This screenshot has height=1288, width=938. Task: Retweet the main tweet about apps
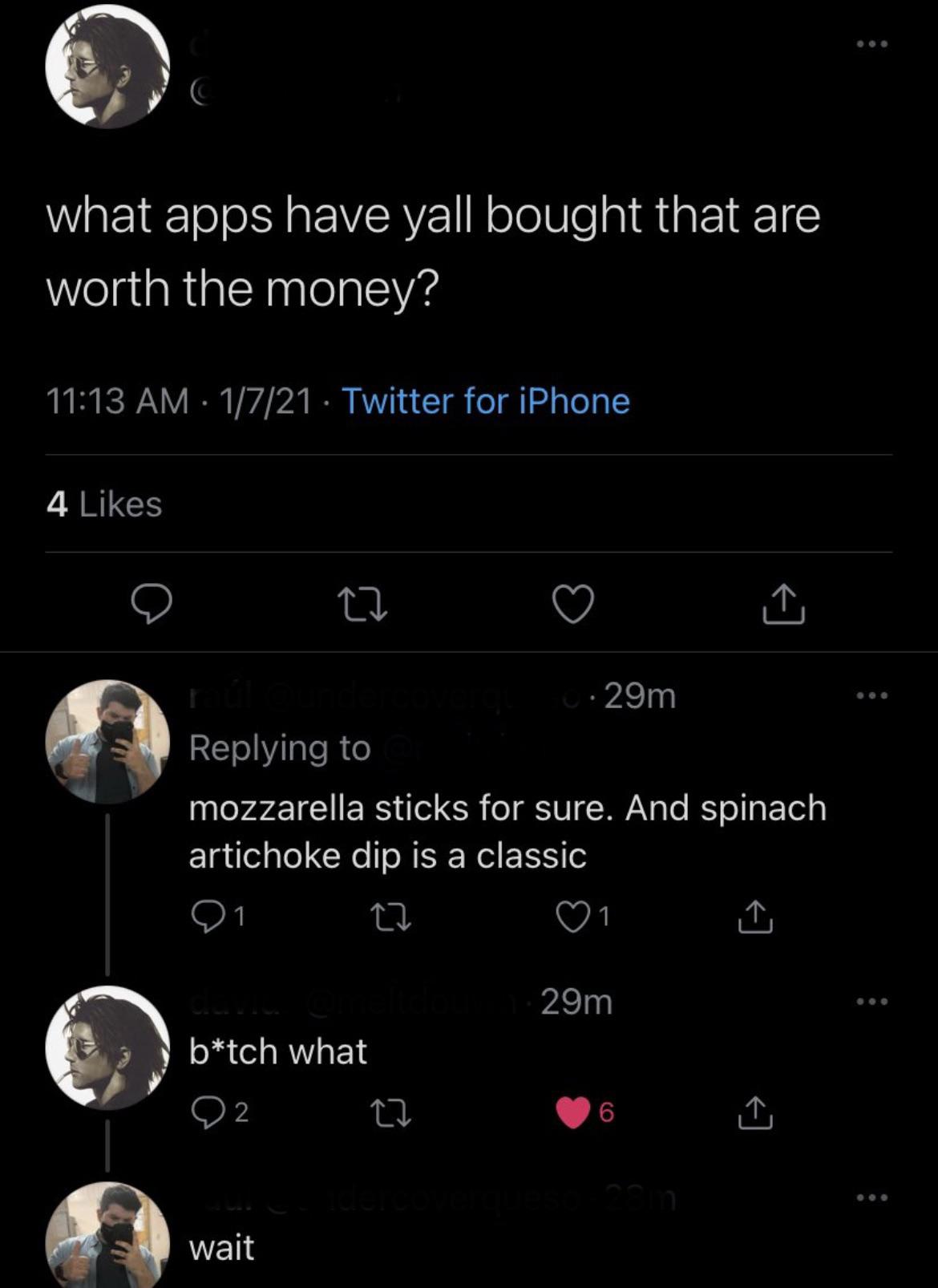tap(362, 604)
